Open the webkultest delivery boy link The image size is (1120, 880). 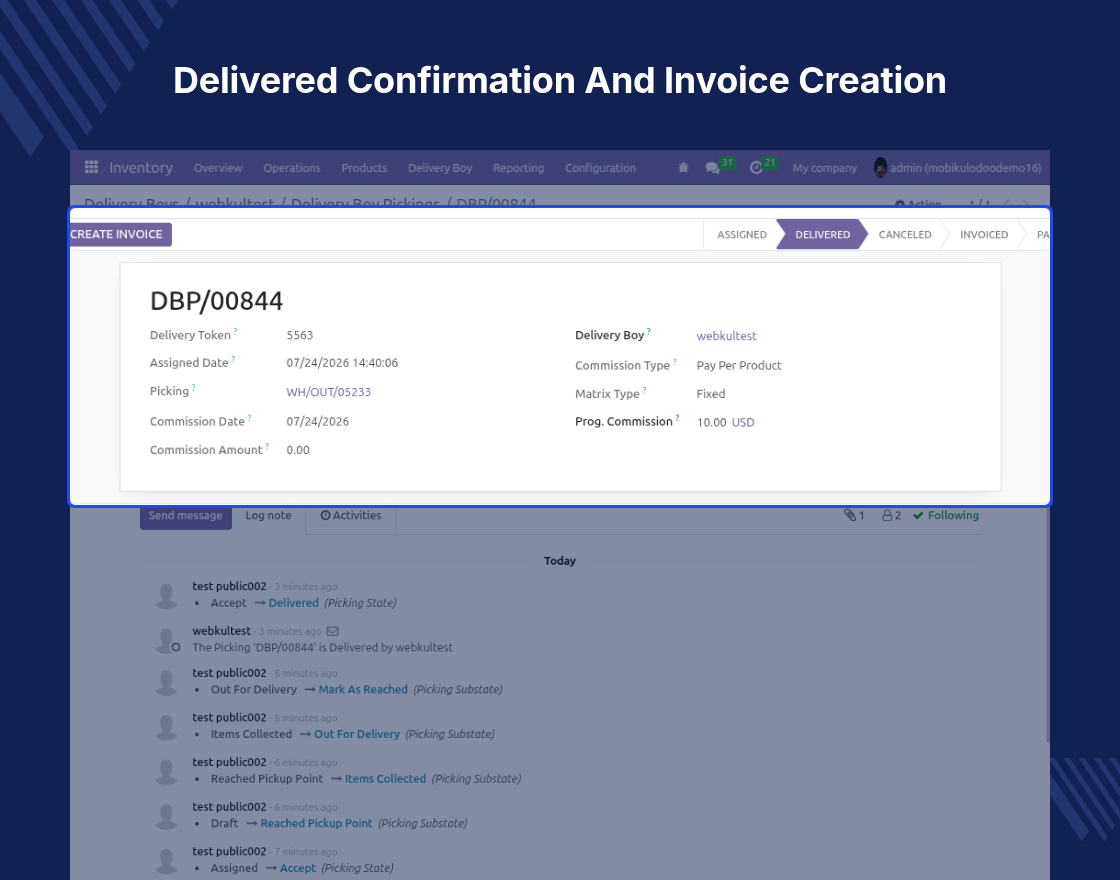[x=726, y=336]
